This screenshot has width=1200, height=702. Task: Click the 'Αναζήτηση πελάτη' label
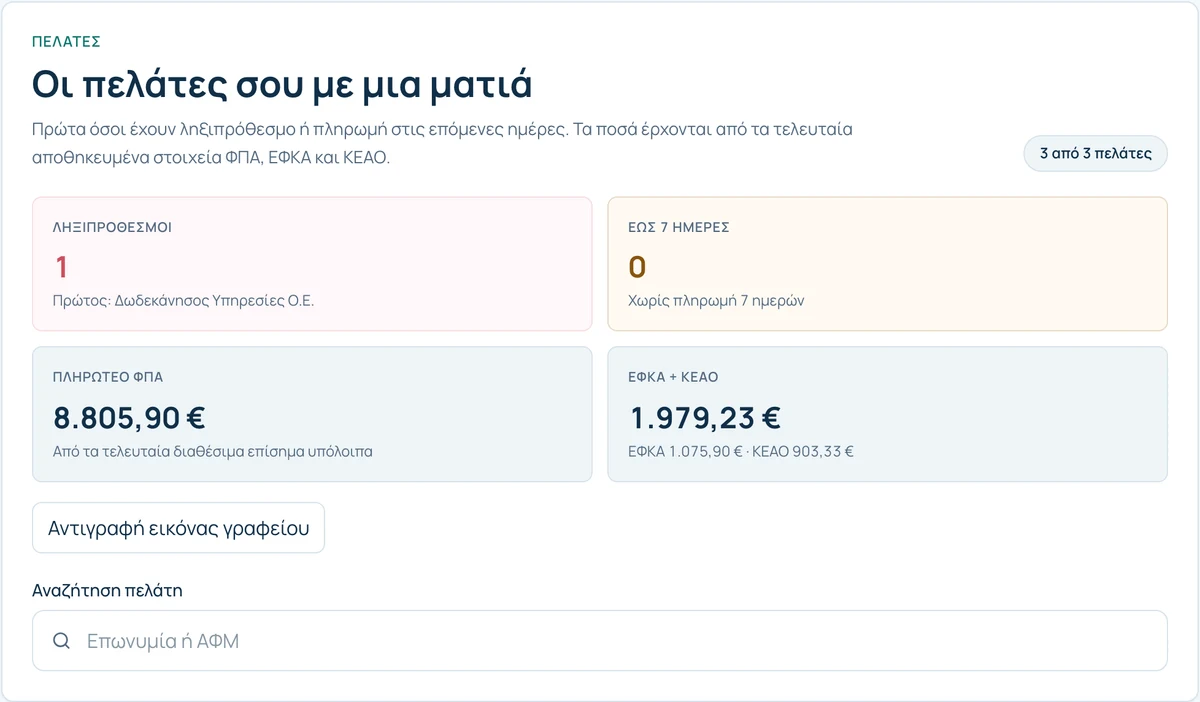click(108, 590)
